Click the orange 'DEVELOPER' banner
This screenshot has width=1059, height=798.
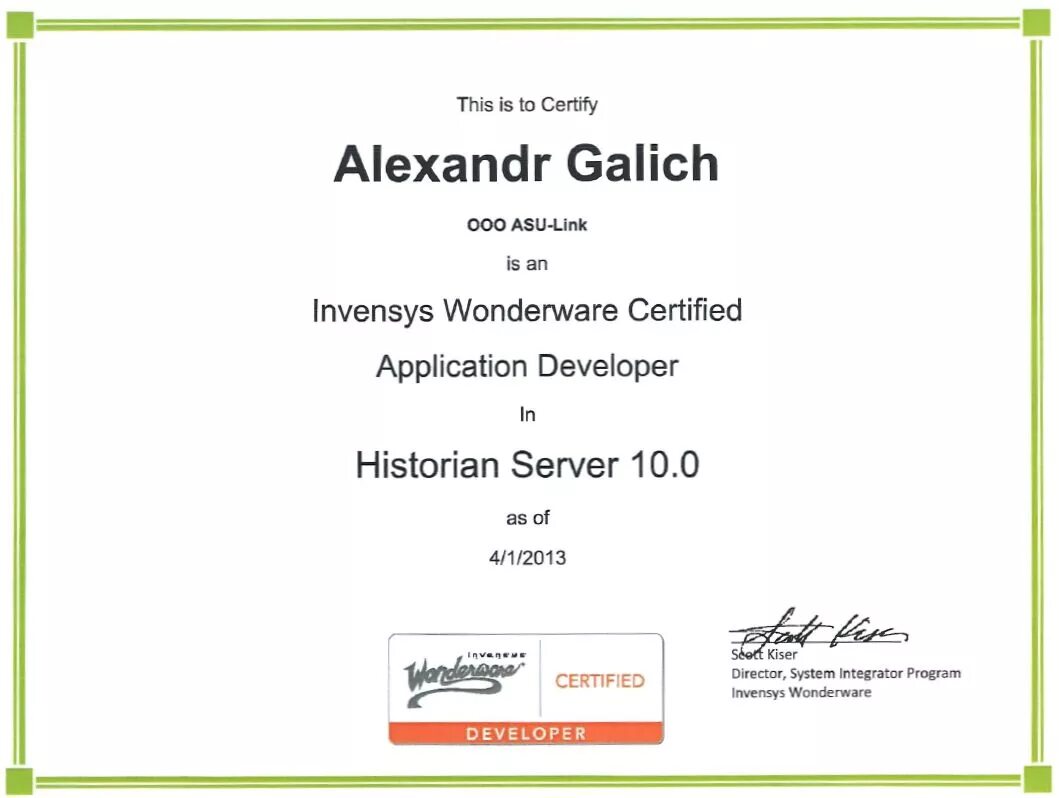(x=526, y=733)
